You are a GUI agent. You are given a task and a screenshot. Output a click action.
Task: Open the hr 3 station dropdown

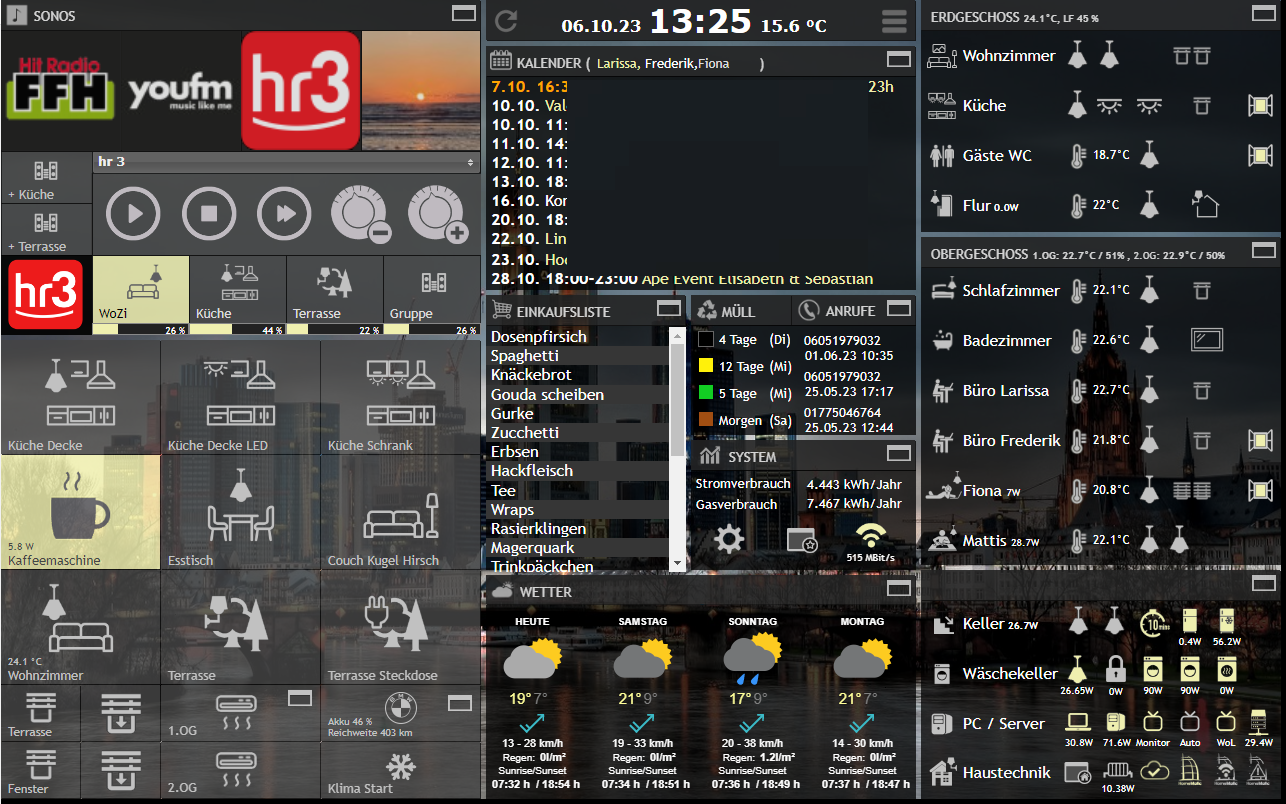pos(286,162)
